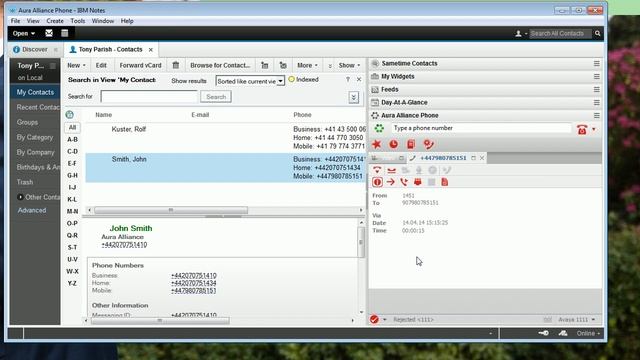This screenshot has width=640, height=360.
Task: Click the red hang-up handset icon
Action: tap(377, 170)
